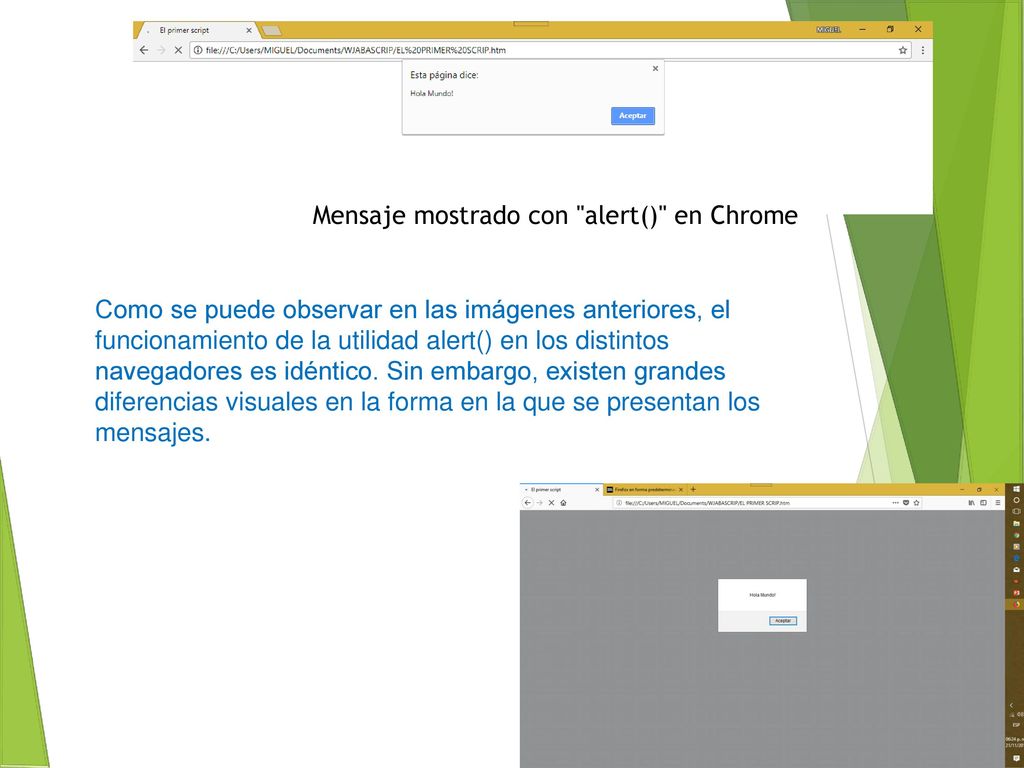
Task: Click the site info icon in Chrome's address bar
Action: coord(198,50)
